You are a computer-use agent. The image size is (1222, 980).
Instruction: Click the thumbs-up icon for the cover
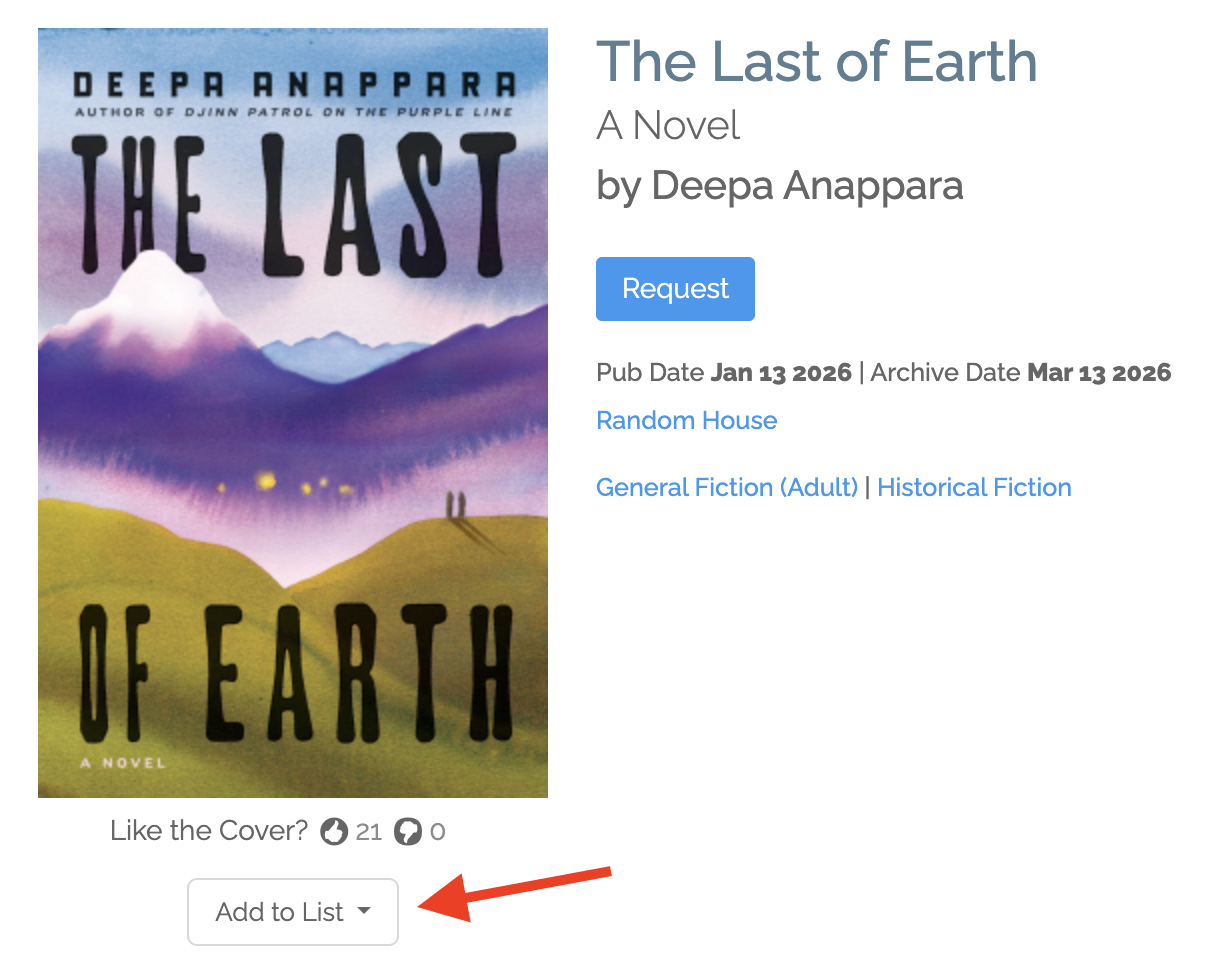(334, 831)
